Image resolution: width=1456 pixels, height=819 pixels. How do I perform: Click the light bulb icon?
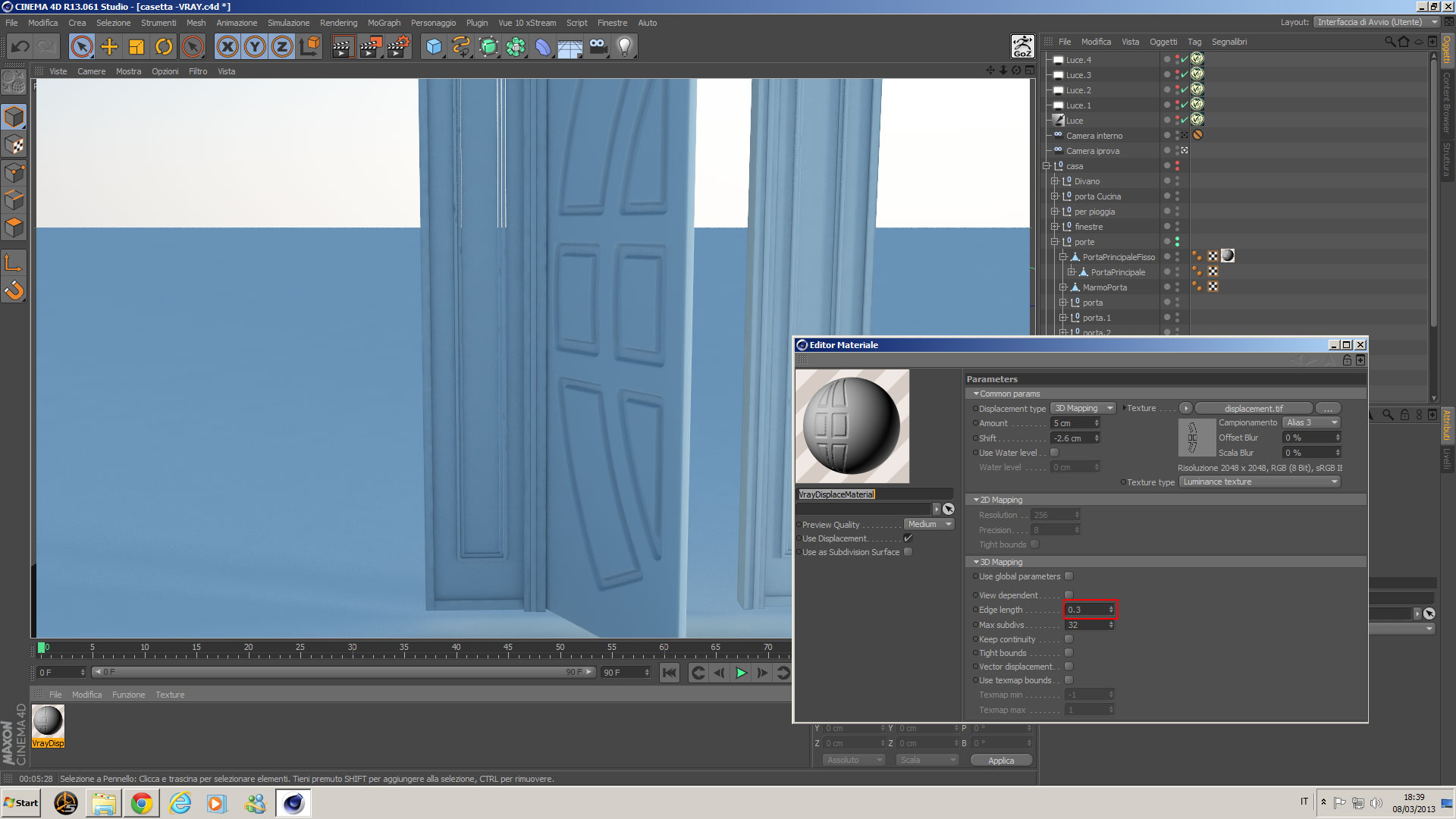[624, 47]
